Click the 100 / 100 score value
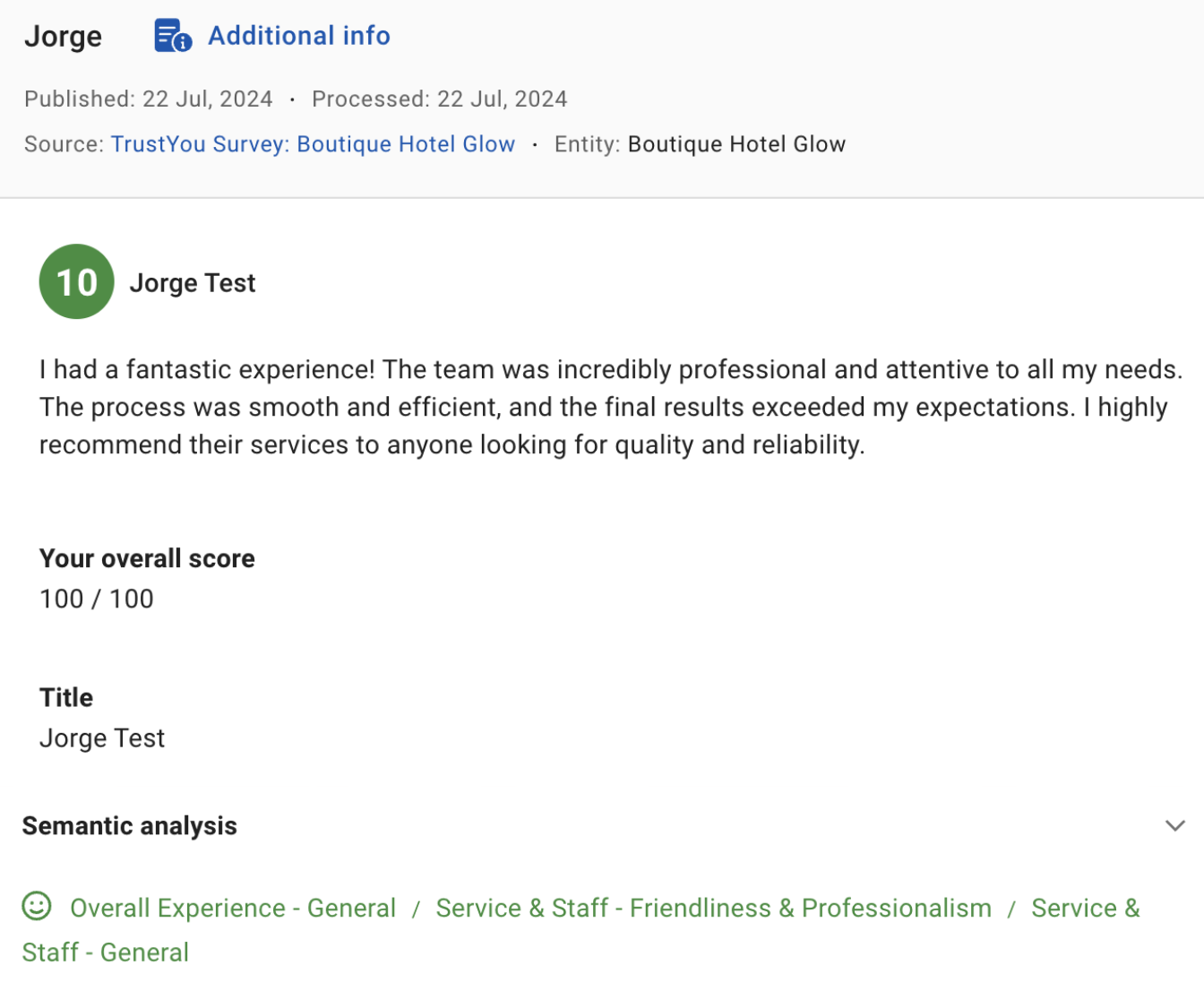The height and width of the screenshot is (991, 1204). (x=97, y=599)
